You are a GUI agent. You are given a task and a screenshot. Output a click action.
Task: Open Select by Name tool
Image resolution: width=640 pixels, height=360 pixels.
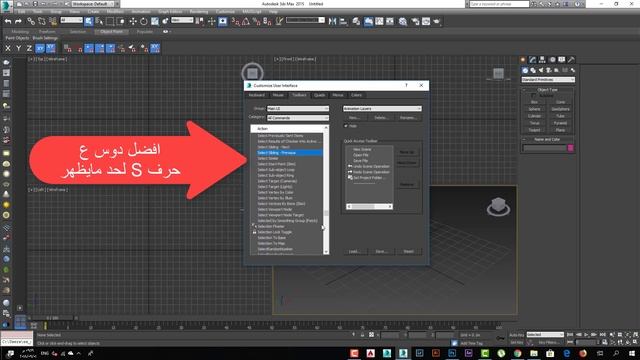tap(99, 21)
